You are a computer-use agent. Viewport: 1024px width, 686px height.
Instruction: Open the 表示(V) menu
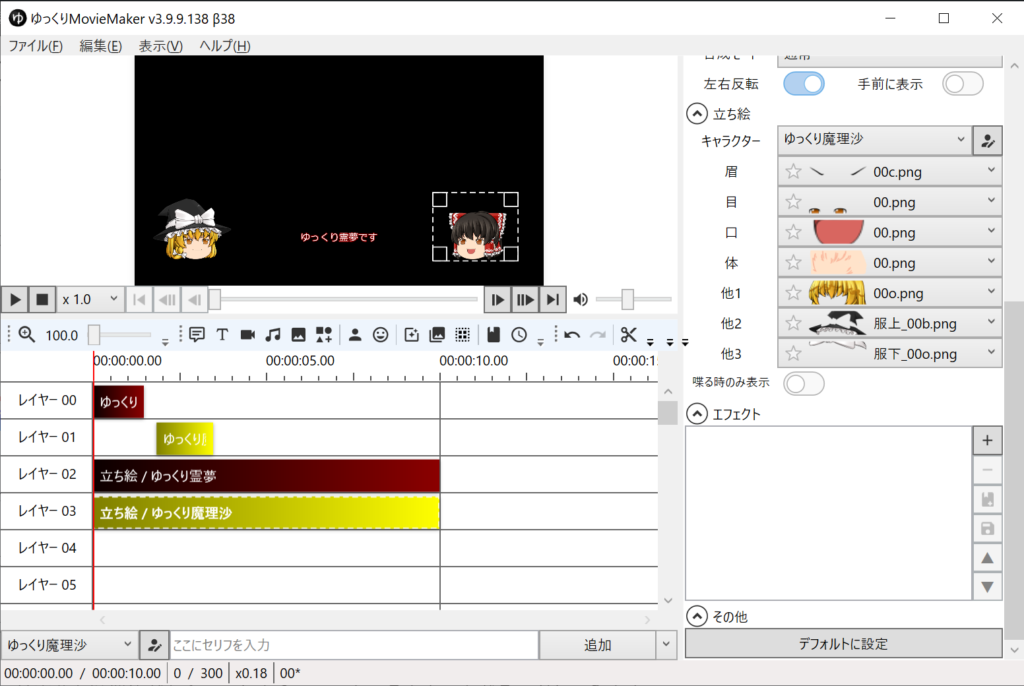[161, 46]
